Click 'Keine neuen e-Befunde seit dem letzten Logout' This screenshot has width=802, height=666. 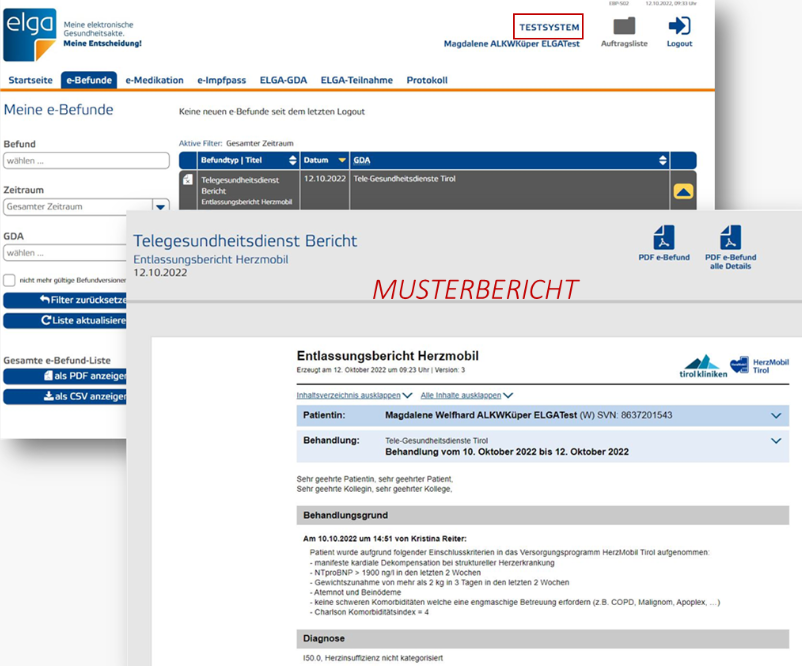click(272, 112)
